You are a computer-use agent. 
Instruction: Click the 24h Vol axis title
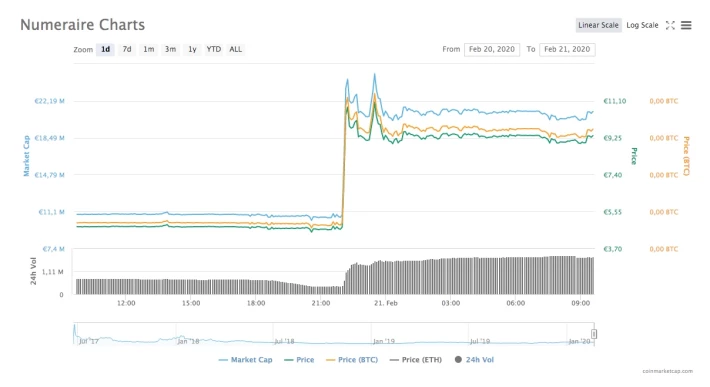click(x=33, y=271)
